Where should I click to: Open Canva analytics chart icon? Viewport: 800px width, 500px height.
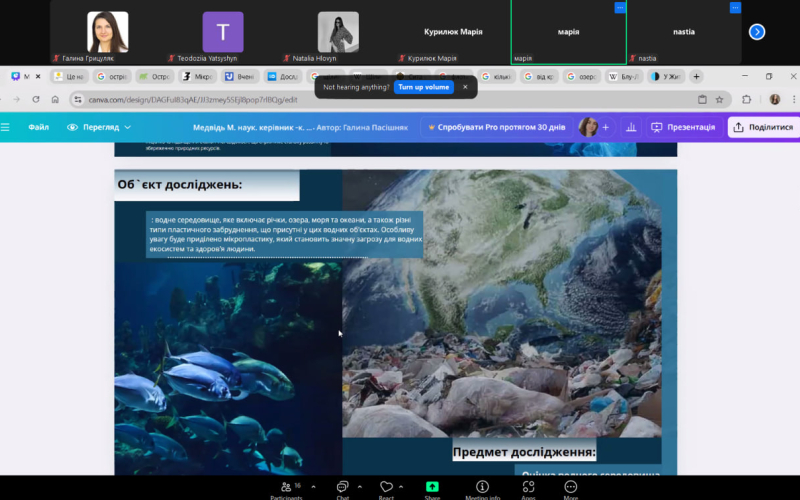[x=631, y=127]
